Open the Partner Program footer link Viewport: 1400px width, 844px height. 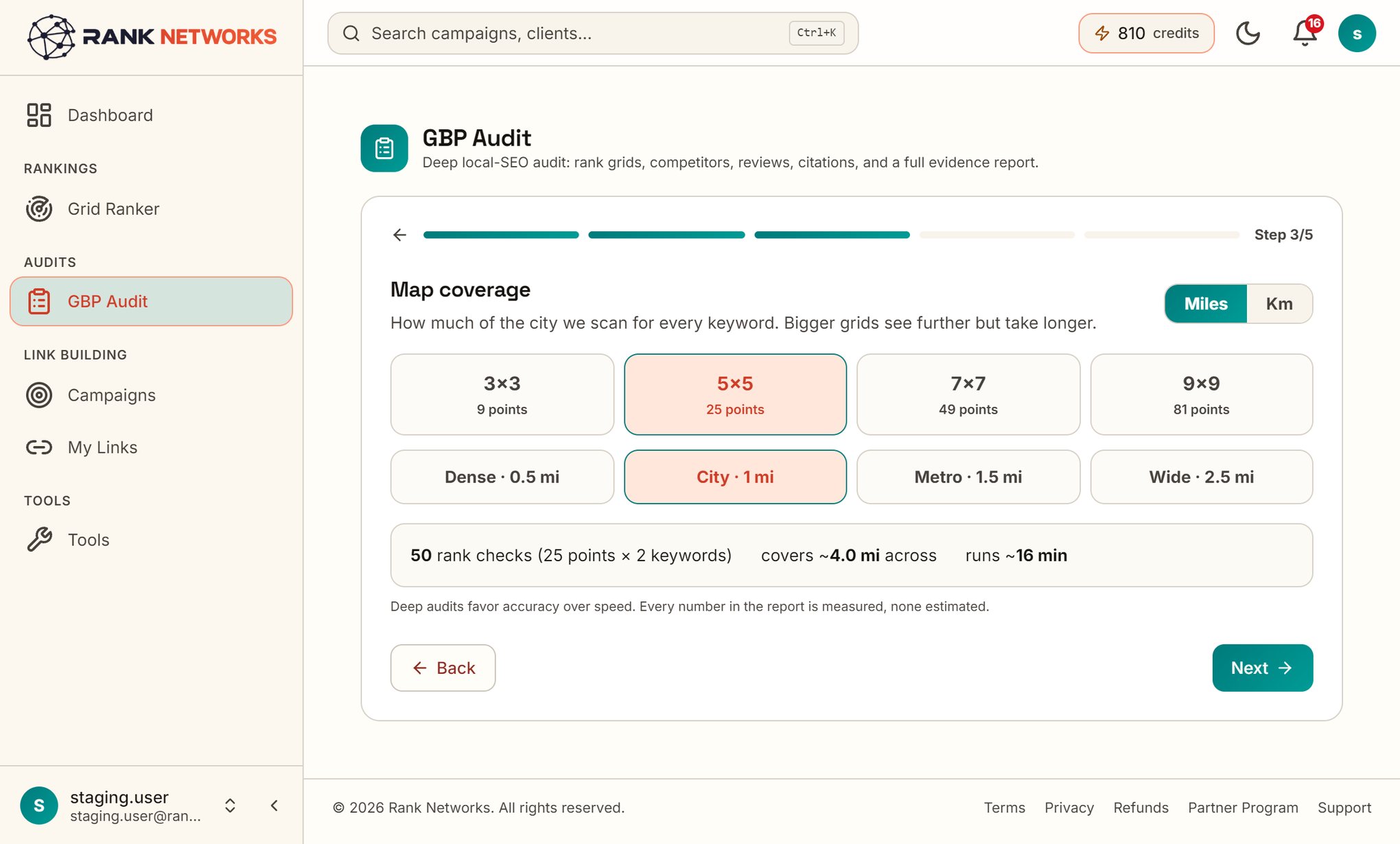tap(1243, 808)
